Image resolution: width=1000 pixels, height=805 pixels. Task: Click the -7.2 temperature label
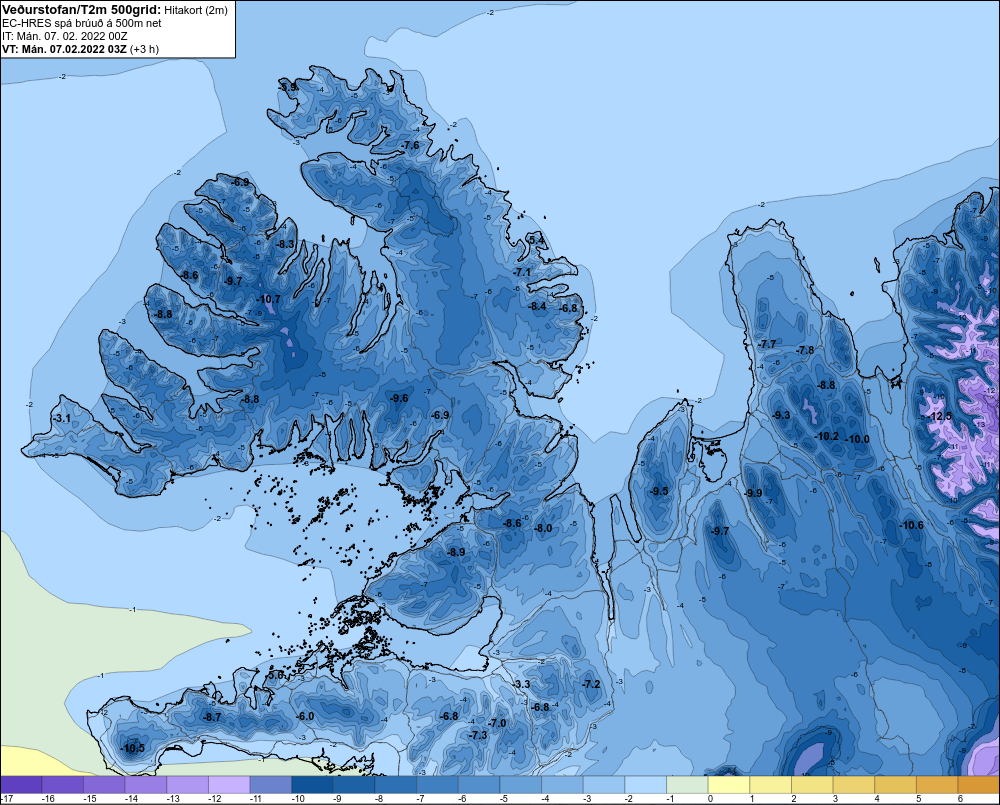click(x=591, y=684)
